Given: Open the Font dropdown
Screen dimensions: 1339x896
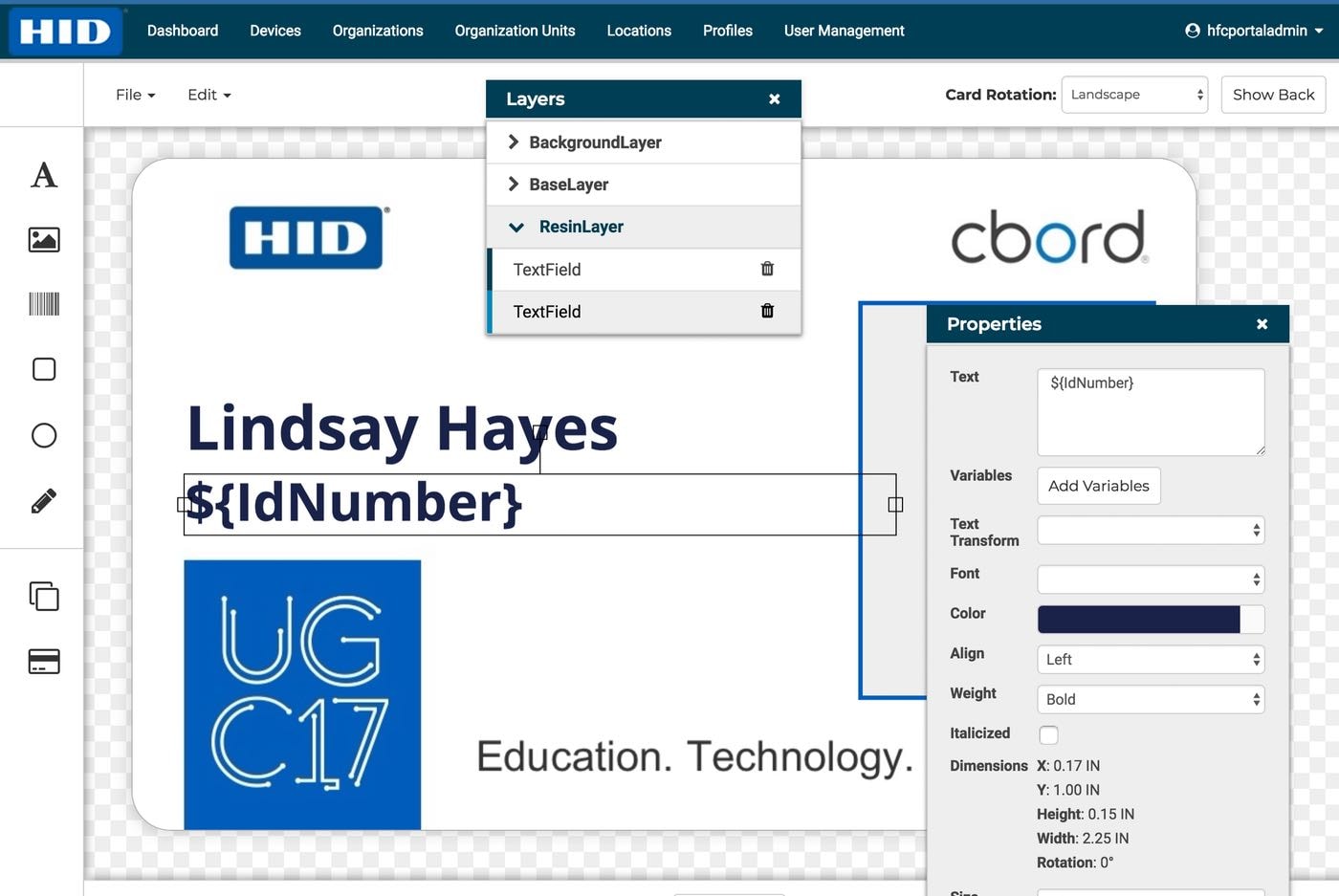Looking at the screenshot, I should tap(1151, 579).
